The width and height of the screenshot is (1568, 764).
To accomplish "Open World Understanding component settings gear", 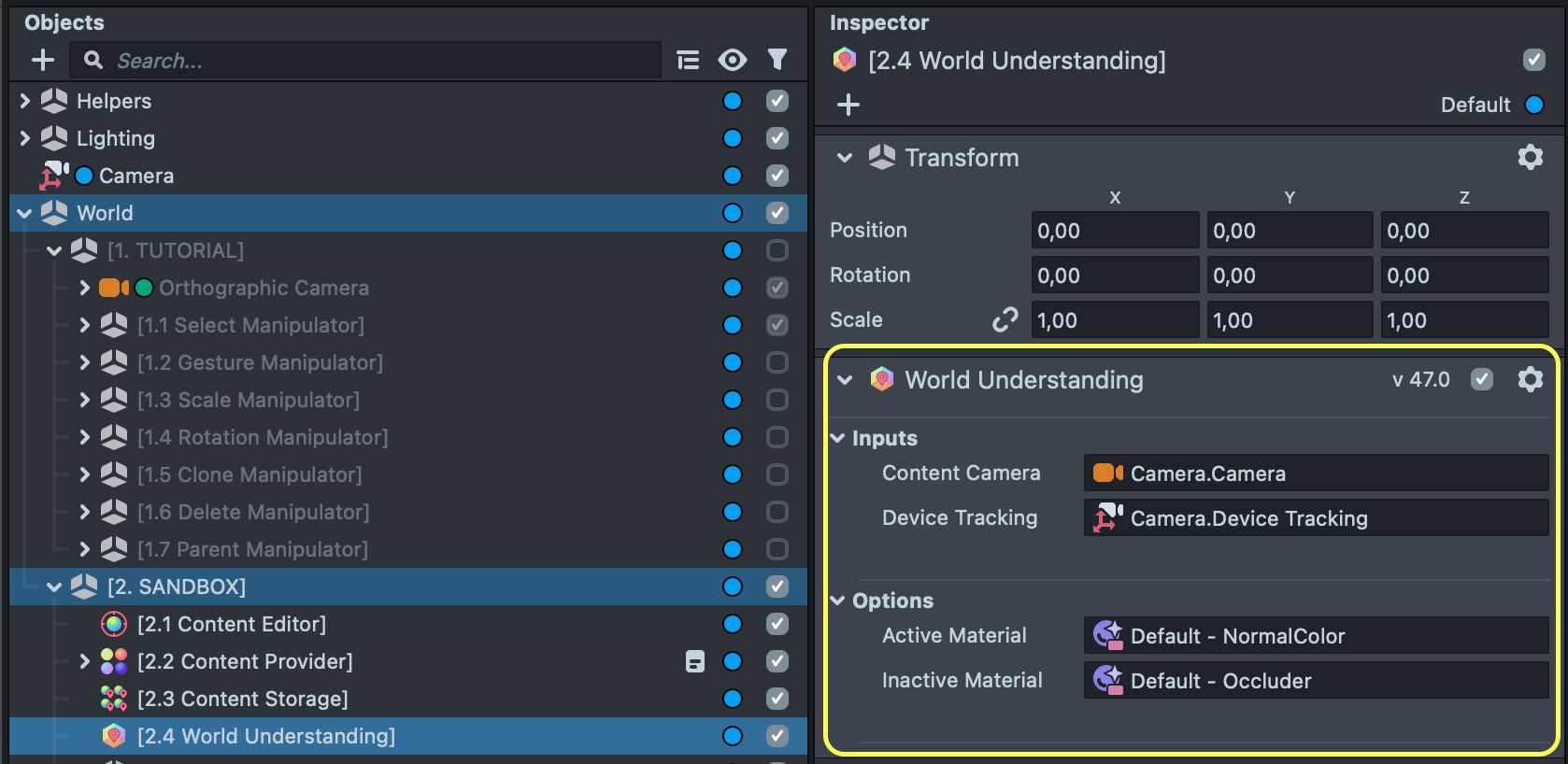I will [1530, 379].
